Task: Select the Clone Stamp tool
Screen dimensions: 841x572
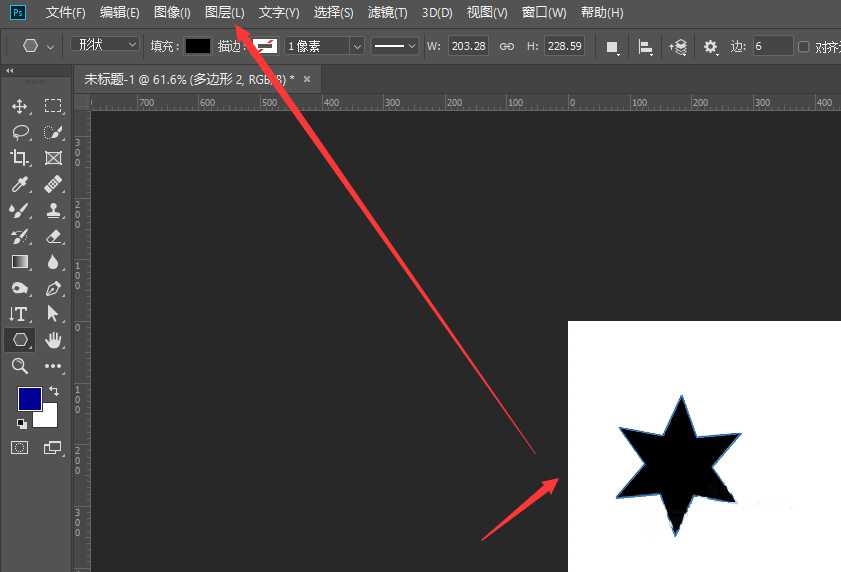Action: coord(53,210)
